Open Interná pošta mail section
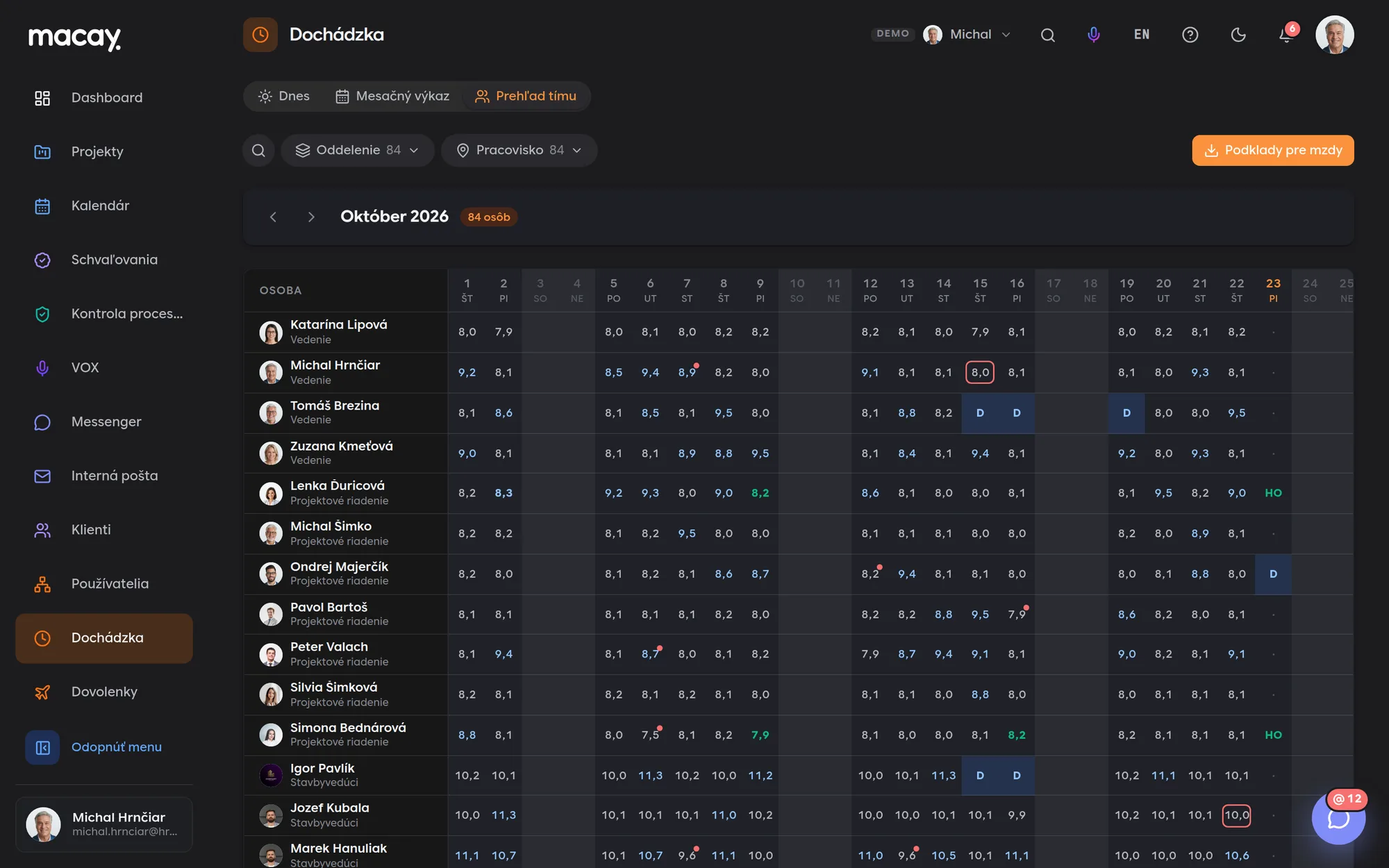This screenshot has height=868, width=1389. point(103,476)
